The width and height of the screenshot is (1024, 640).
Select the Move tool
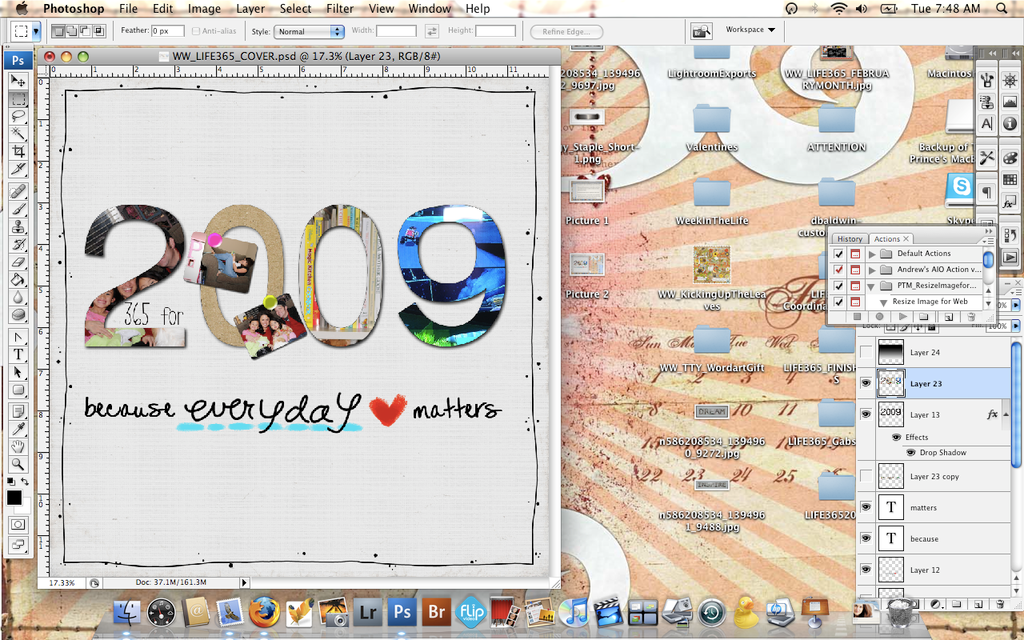(18, 80)
